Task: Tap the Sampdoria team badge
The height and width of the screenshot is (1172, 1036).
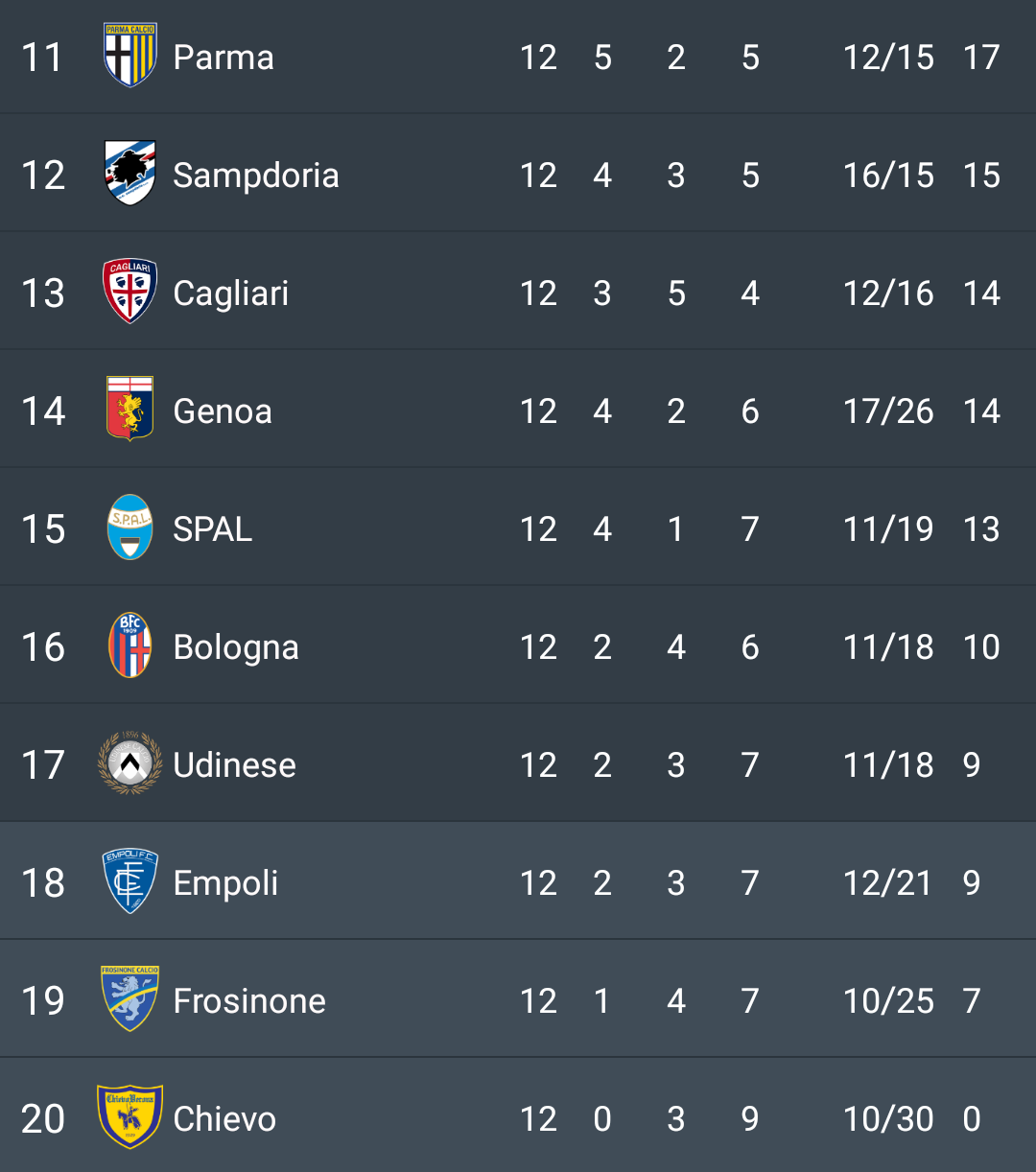Action: click(130, 174)
